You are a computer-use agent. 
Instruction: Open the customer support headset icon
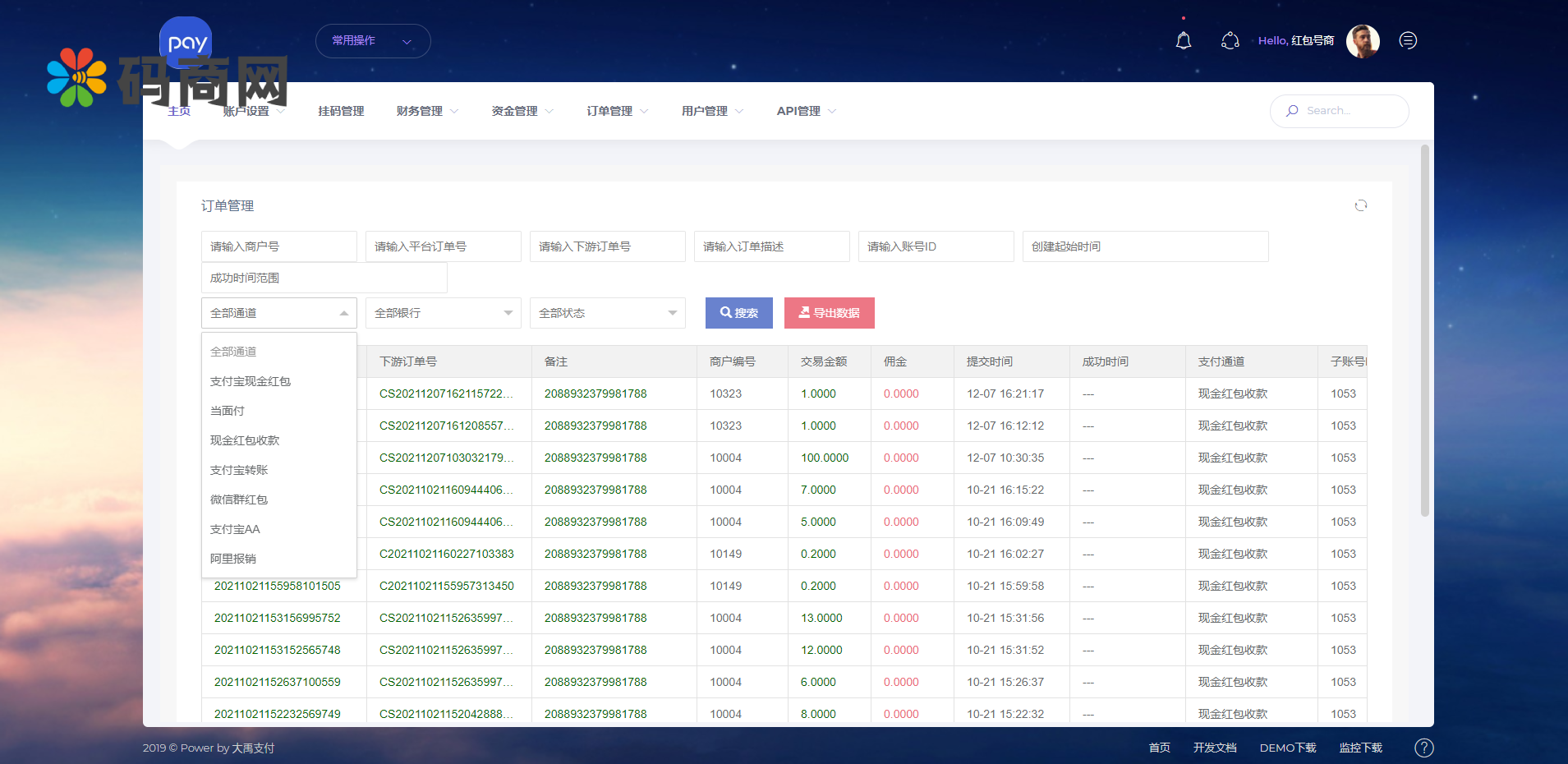pos(1230,41)
